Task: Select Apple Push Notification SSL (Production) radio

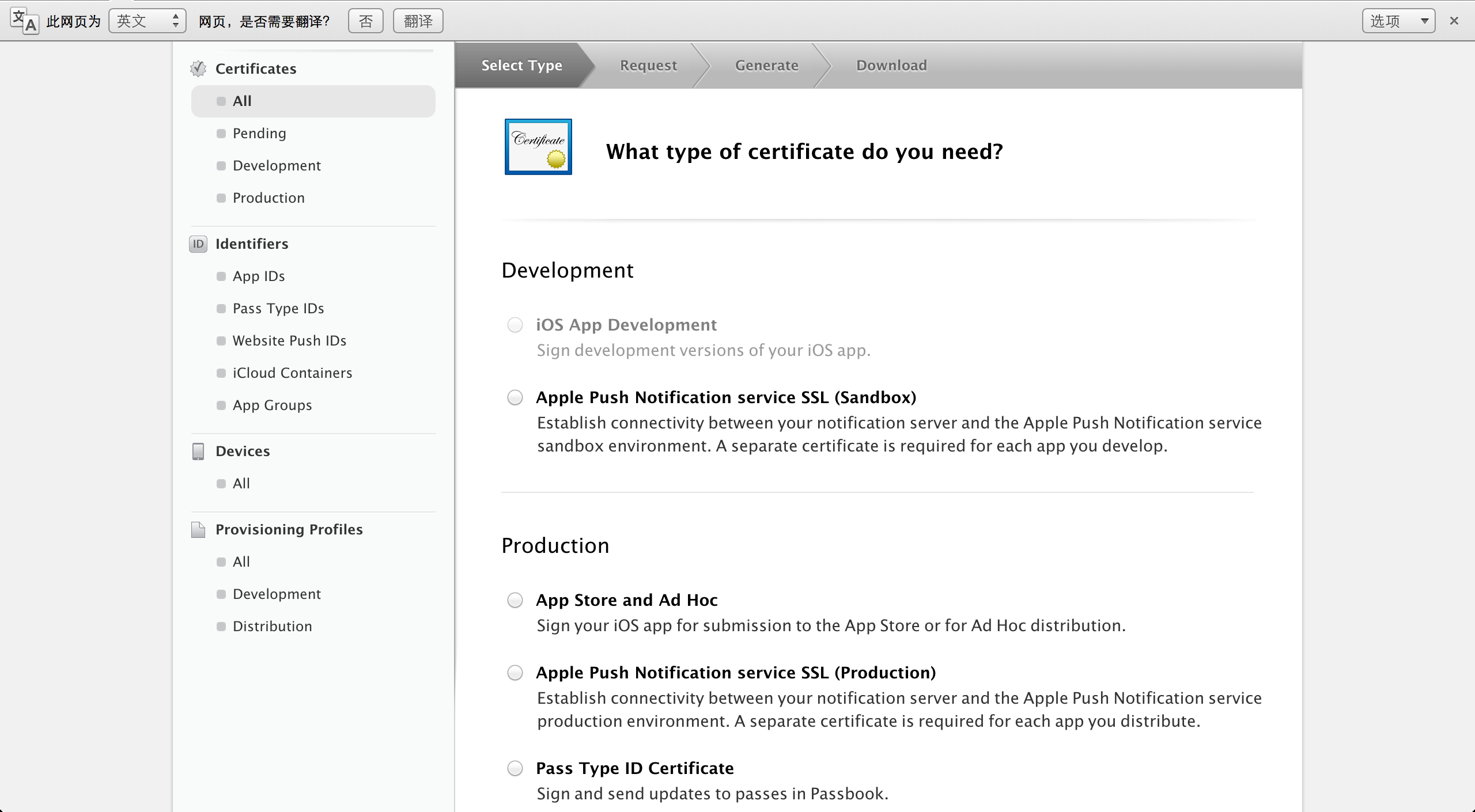Action: coord(515,673)
